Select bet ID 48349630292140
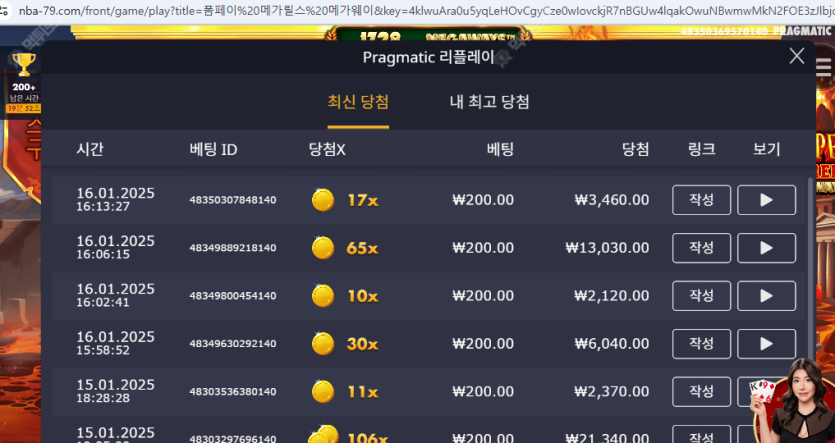Image resolution: width=835 pixels, height=443 pixels. pyautogui.click(x=233, y=344)
